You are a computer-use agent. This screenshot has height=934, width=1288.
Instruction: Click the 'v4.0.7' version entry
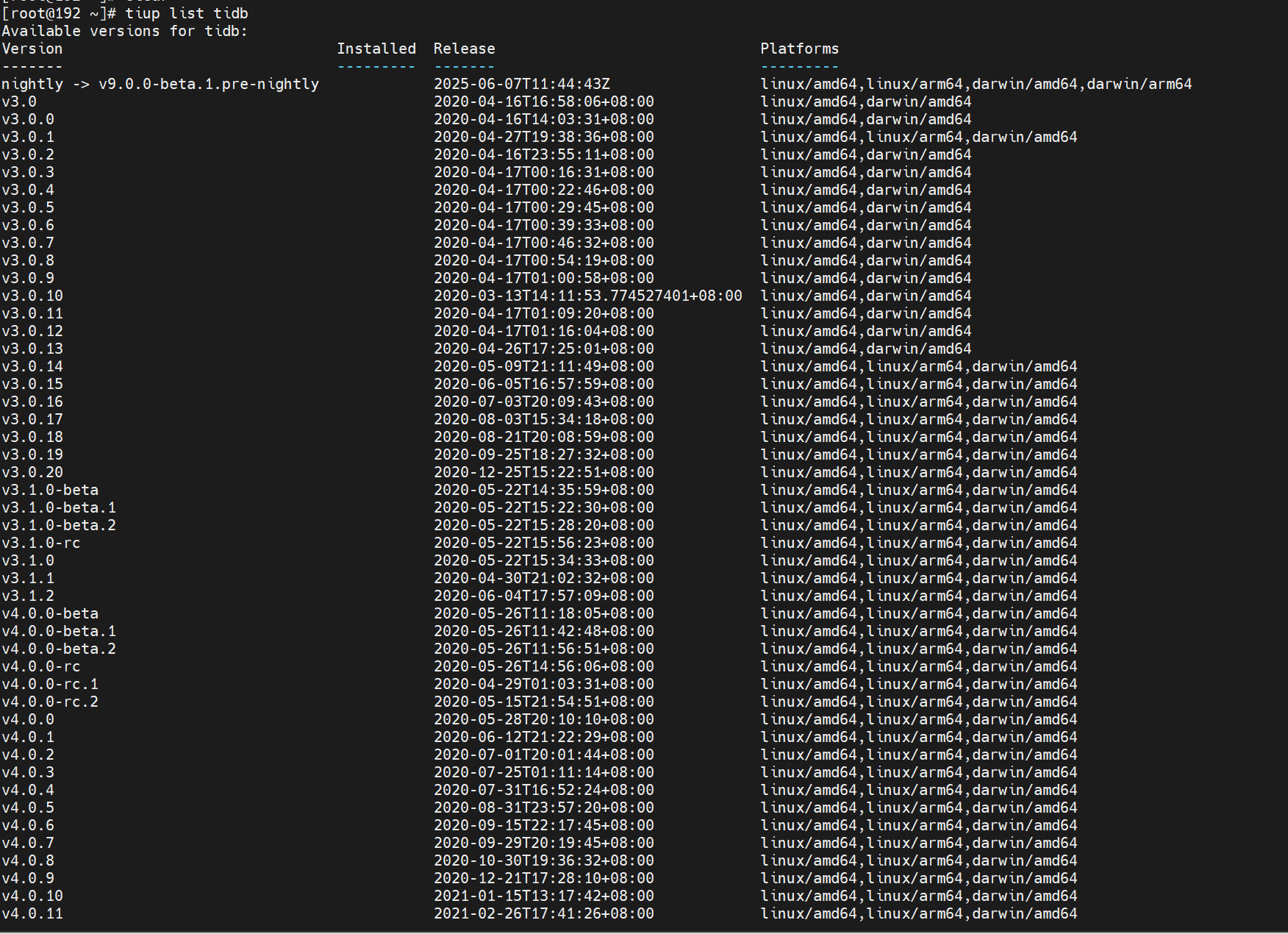point(28,843)
